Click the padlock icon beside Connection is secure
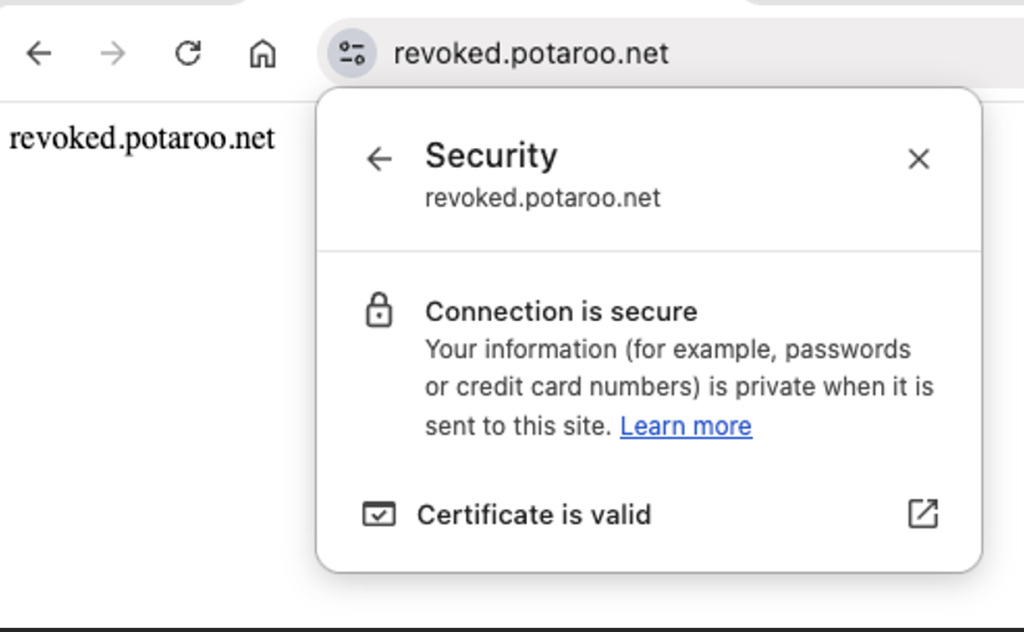Screen dimensions: 1024x632 coord(380,310)
